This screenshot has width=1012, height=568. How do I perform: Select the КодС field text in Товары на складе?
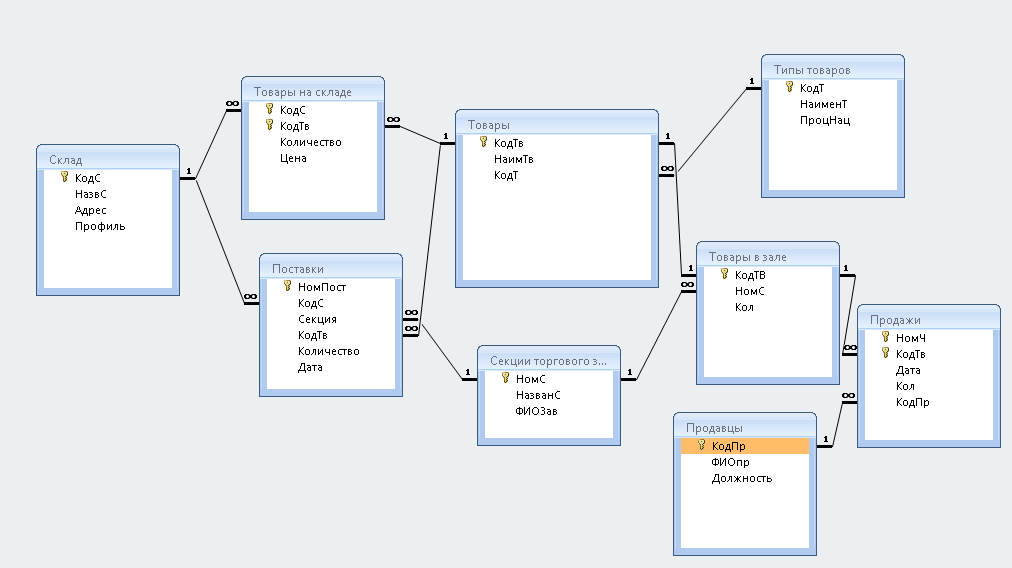pyautogui.click(x=292, y=110)
